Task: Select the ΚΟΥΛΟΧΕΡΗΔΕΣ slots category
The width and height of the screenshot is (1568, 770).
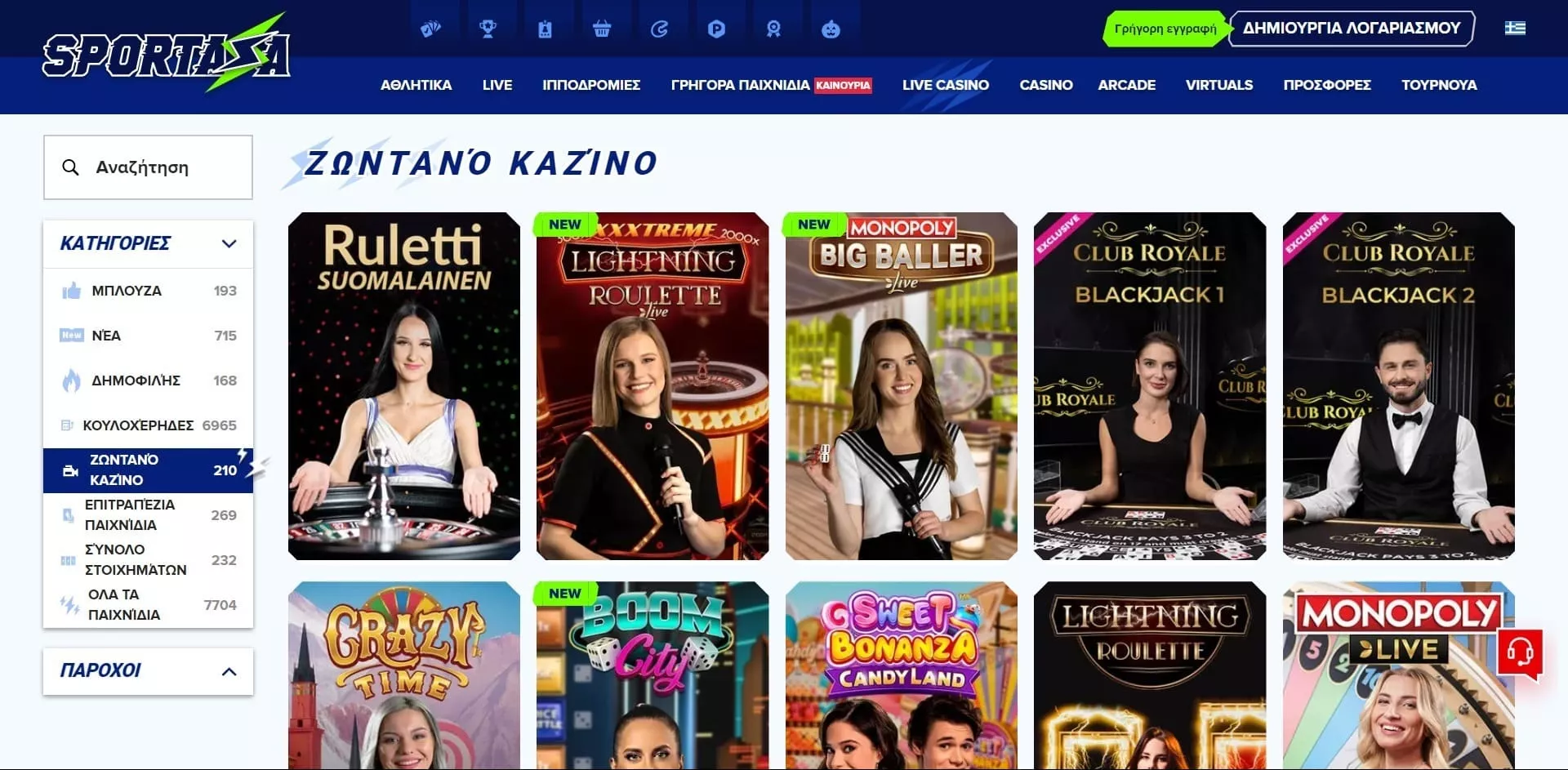Action: 148,425
